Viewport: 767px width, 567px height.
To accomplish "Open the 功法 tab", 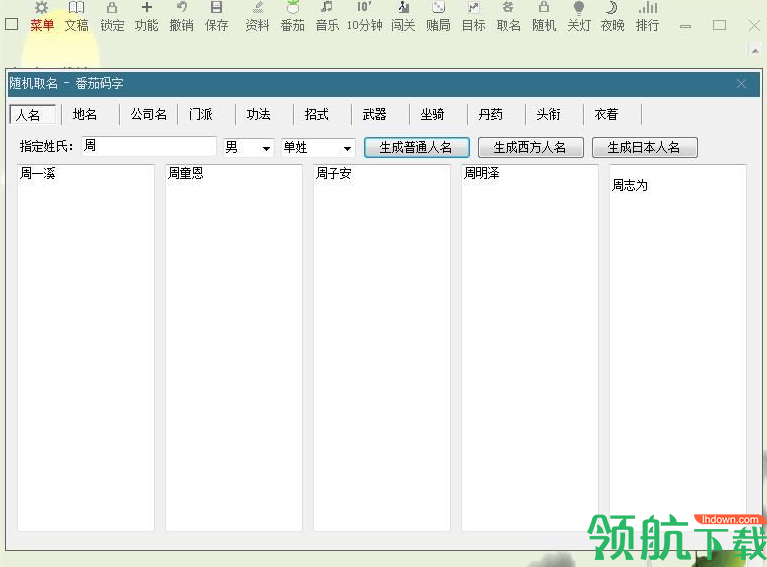I will coord(258,114).
